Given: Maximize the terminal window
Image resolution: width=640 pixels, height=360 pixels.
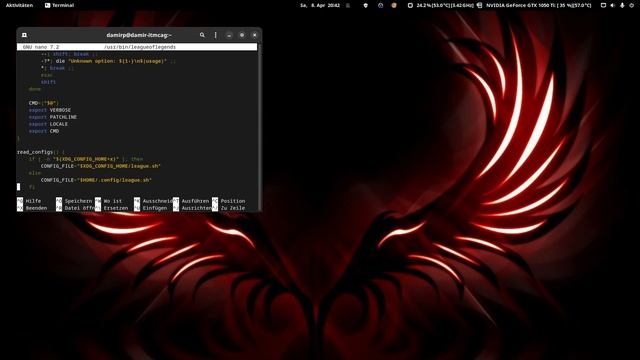Looking at the screenshot, I should [242, 35].
